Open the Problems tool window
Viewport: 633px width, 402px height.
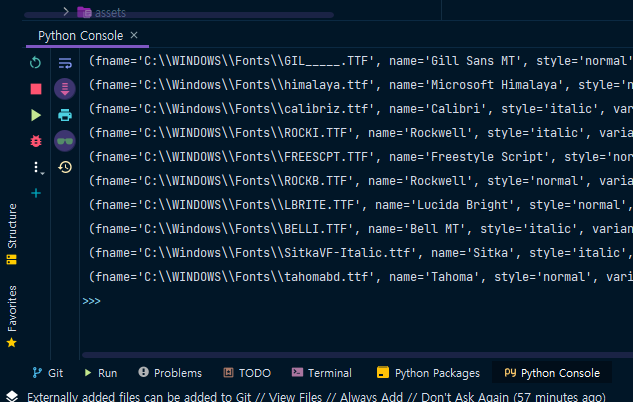(170, 373)
